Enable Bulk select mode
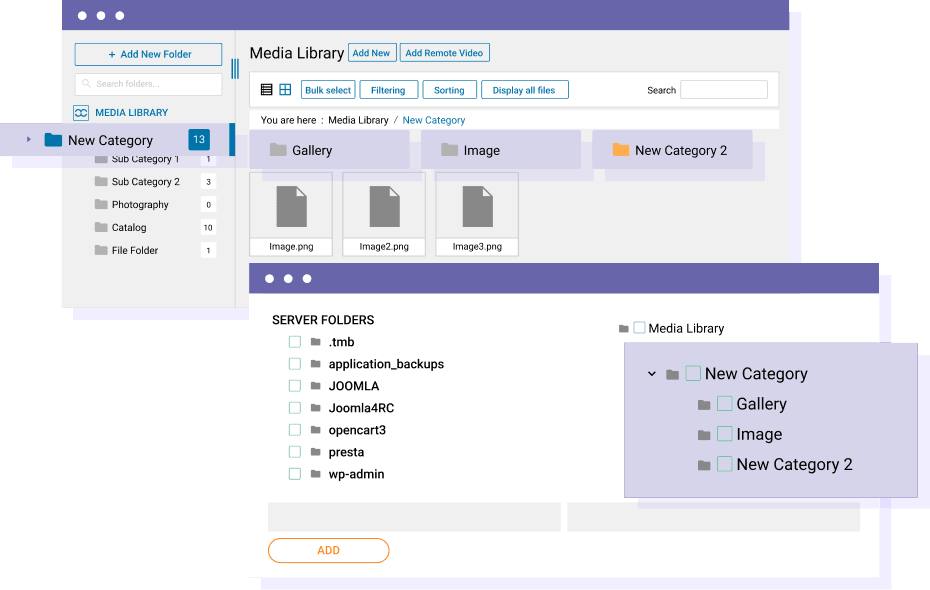Viewport: 930px width, 590px height. click(x=327, y=89)
